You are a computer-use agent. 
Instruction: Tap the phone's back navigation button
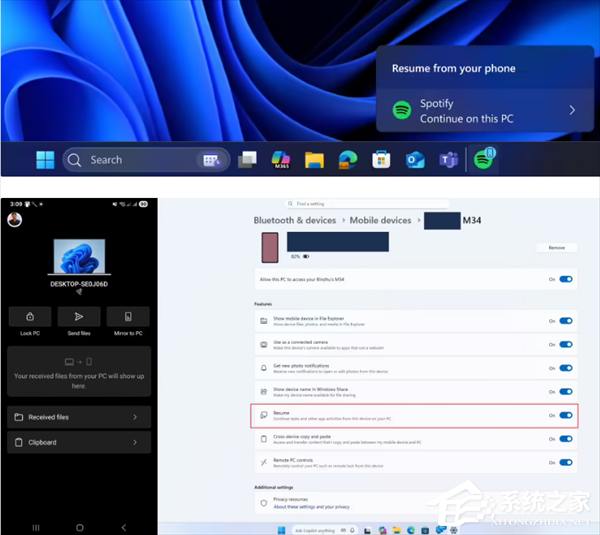click(x=124, y=528)
